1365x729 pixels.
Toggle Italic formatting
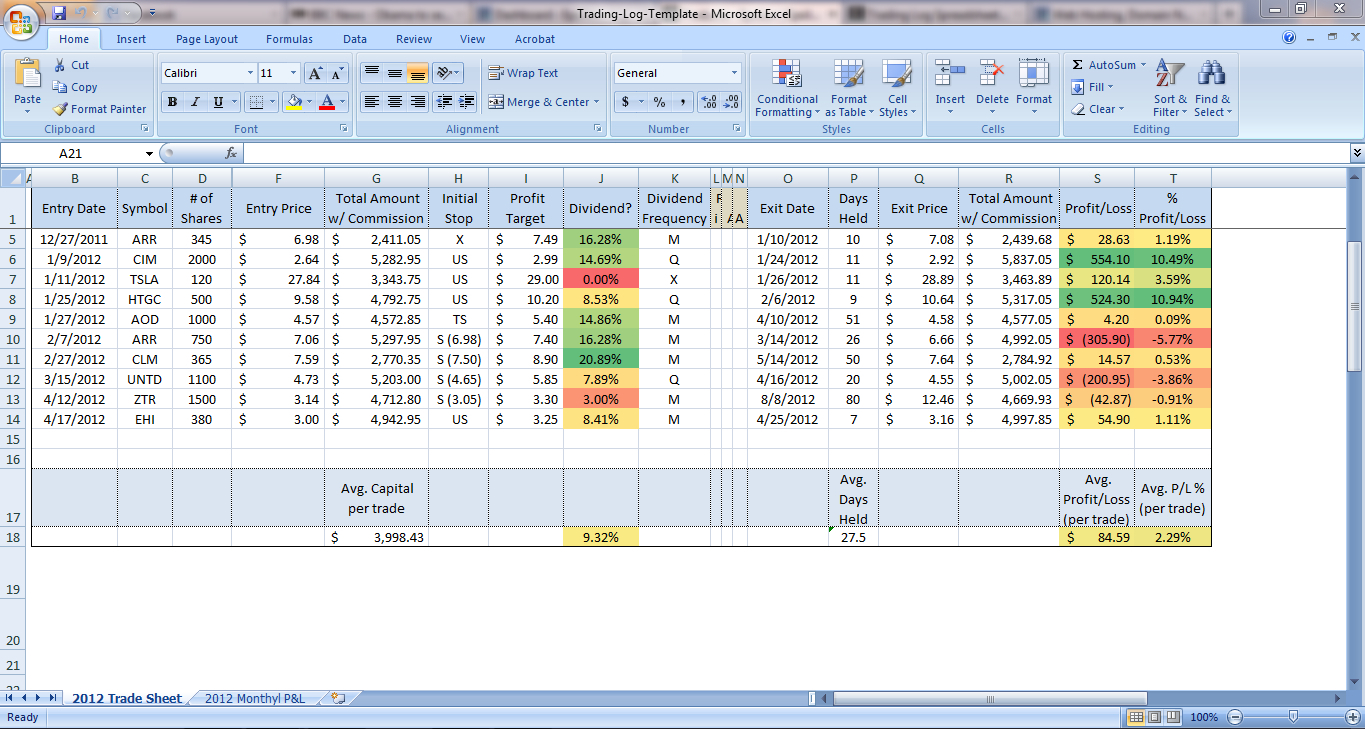pos(195,102)
